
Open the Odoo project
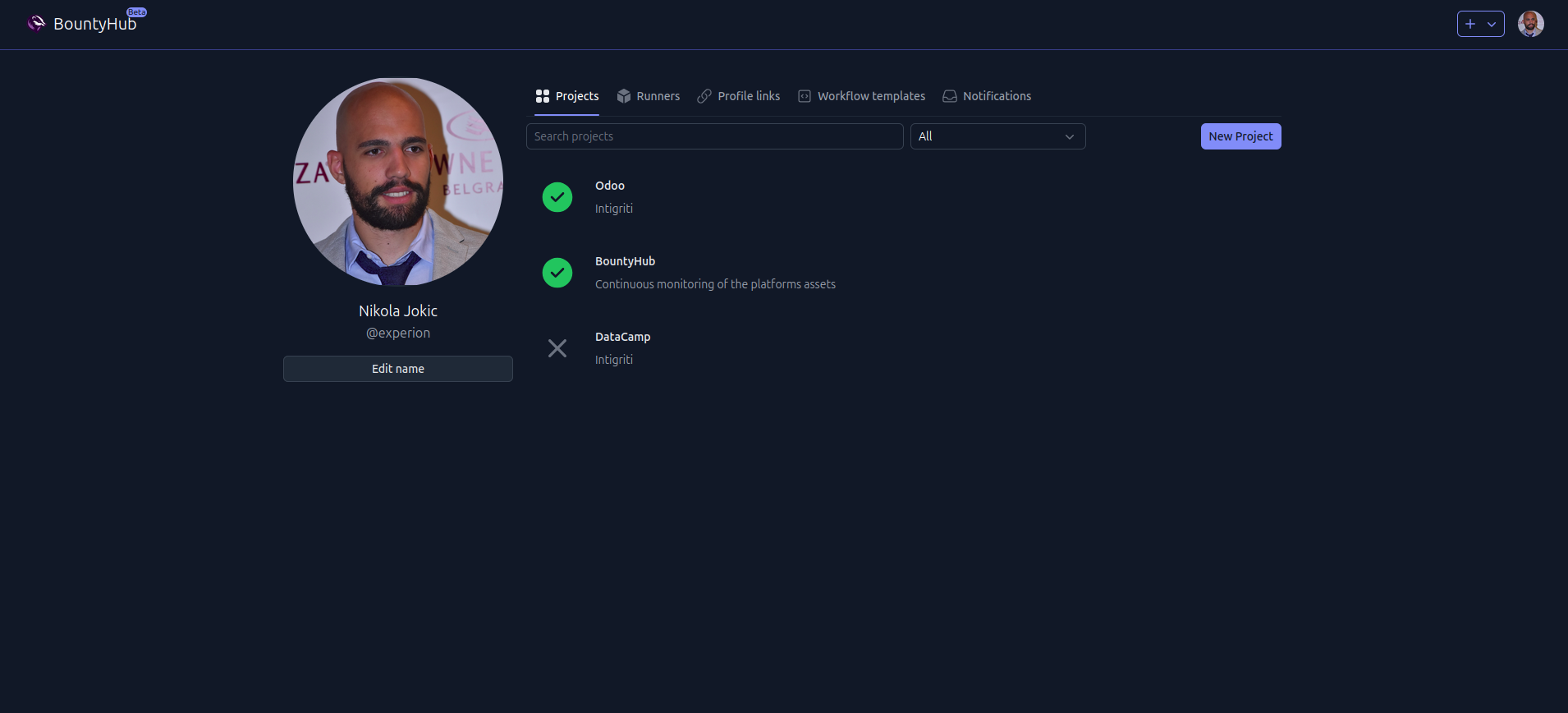(x=610, y=186)
